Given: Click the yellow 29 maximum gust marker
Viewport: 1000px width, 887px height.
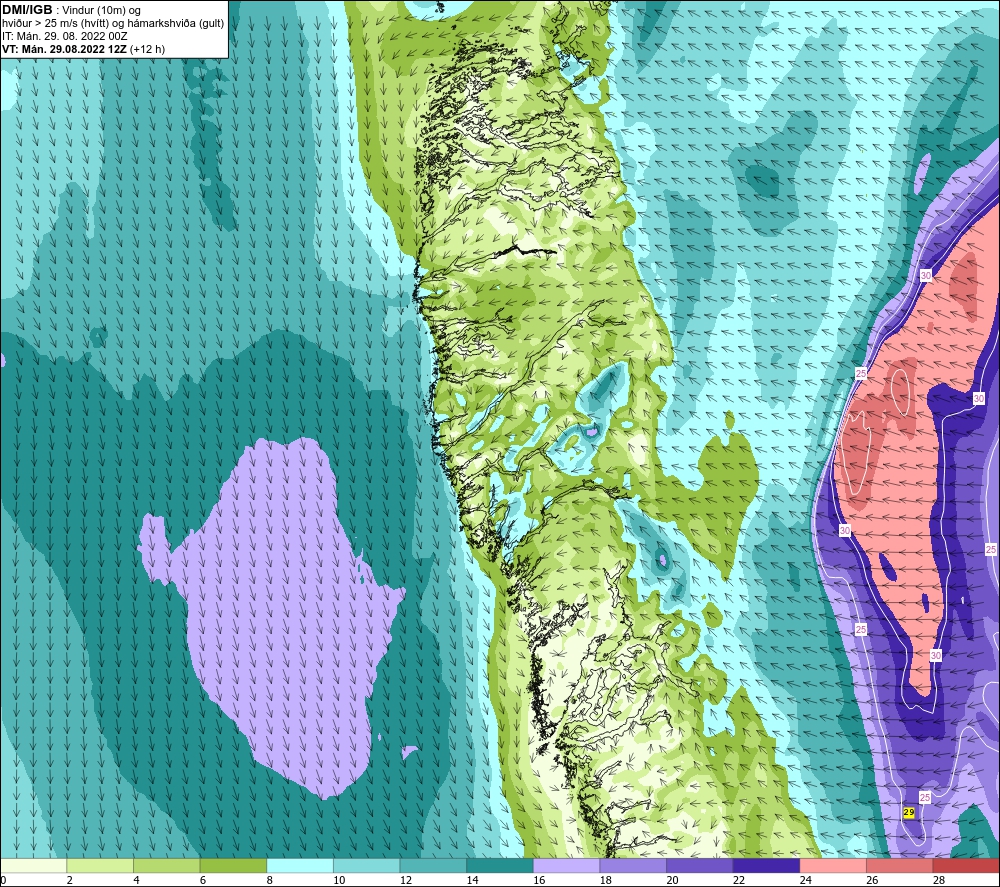Looking at the screenshot, I should [x=909, y=812].
